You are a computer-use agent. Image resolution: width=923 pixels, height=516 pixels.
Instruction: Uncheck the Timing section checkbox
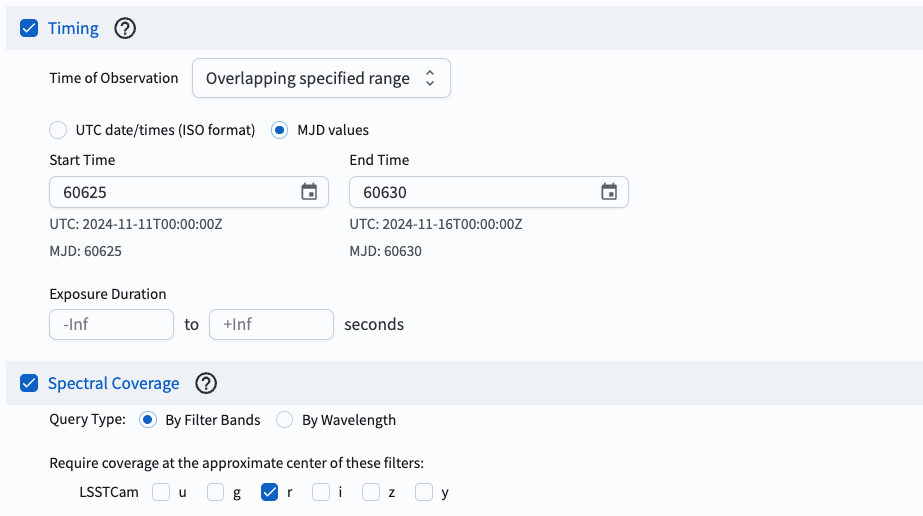tap(29, 28)
